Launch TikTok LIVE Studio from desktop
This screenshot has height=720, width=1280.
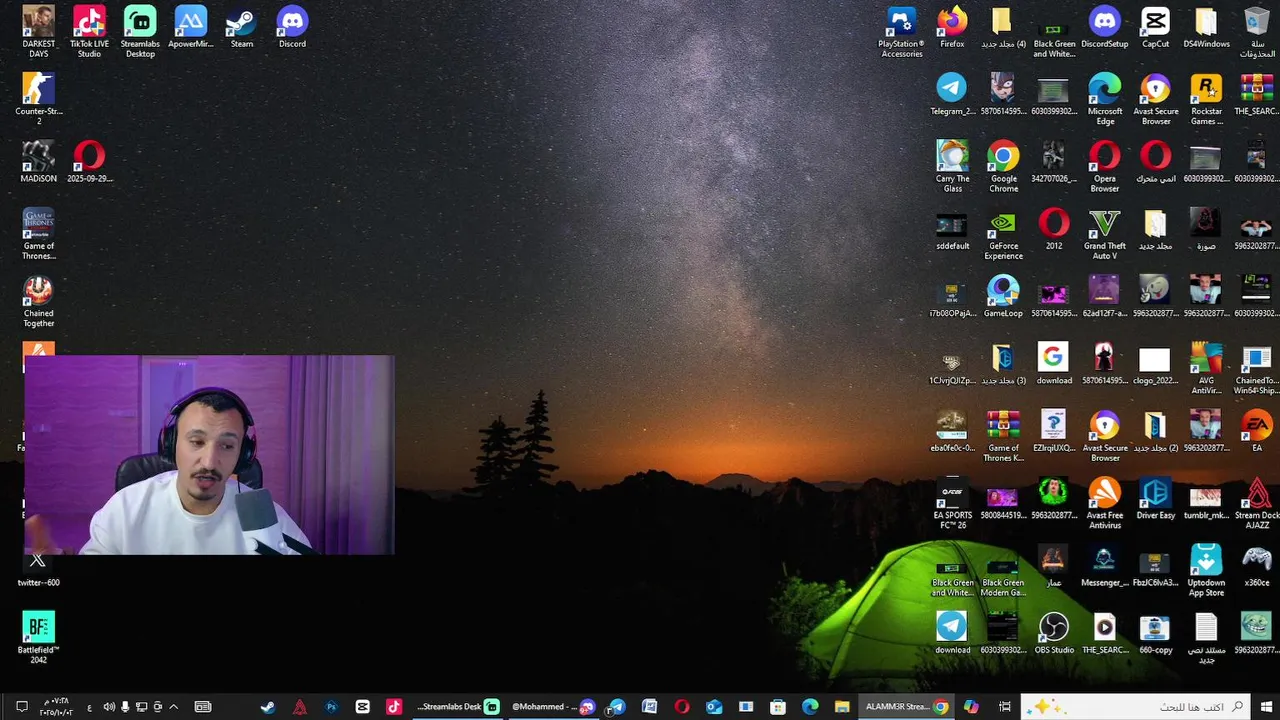click(x=89, y=32)
